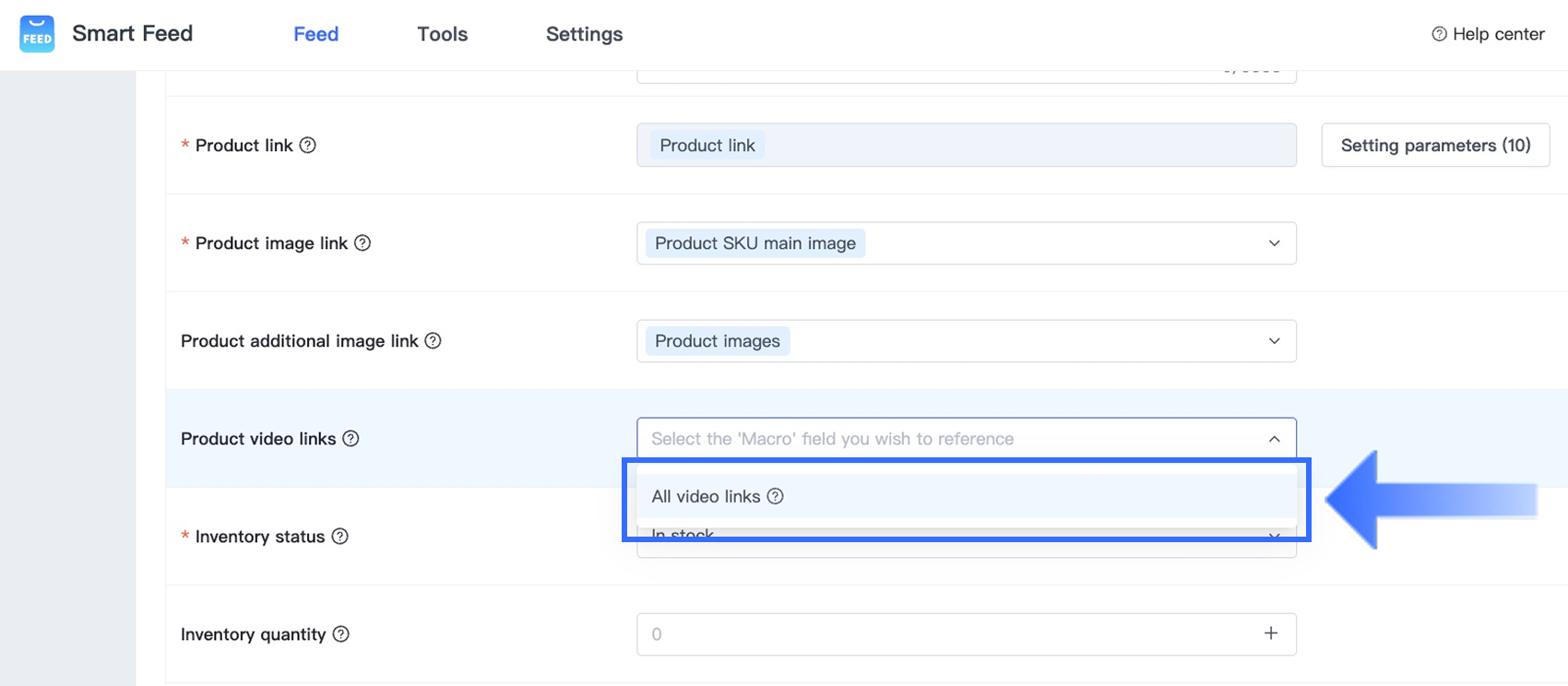Screen dimensions: 1568x686
Task: Click help icon beside All video links option
Action: (776, 496)
